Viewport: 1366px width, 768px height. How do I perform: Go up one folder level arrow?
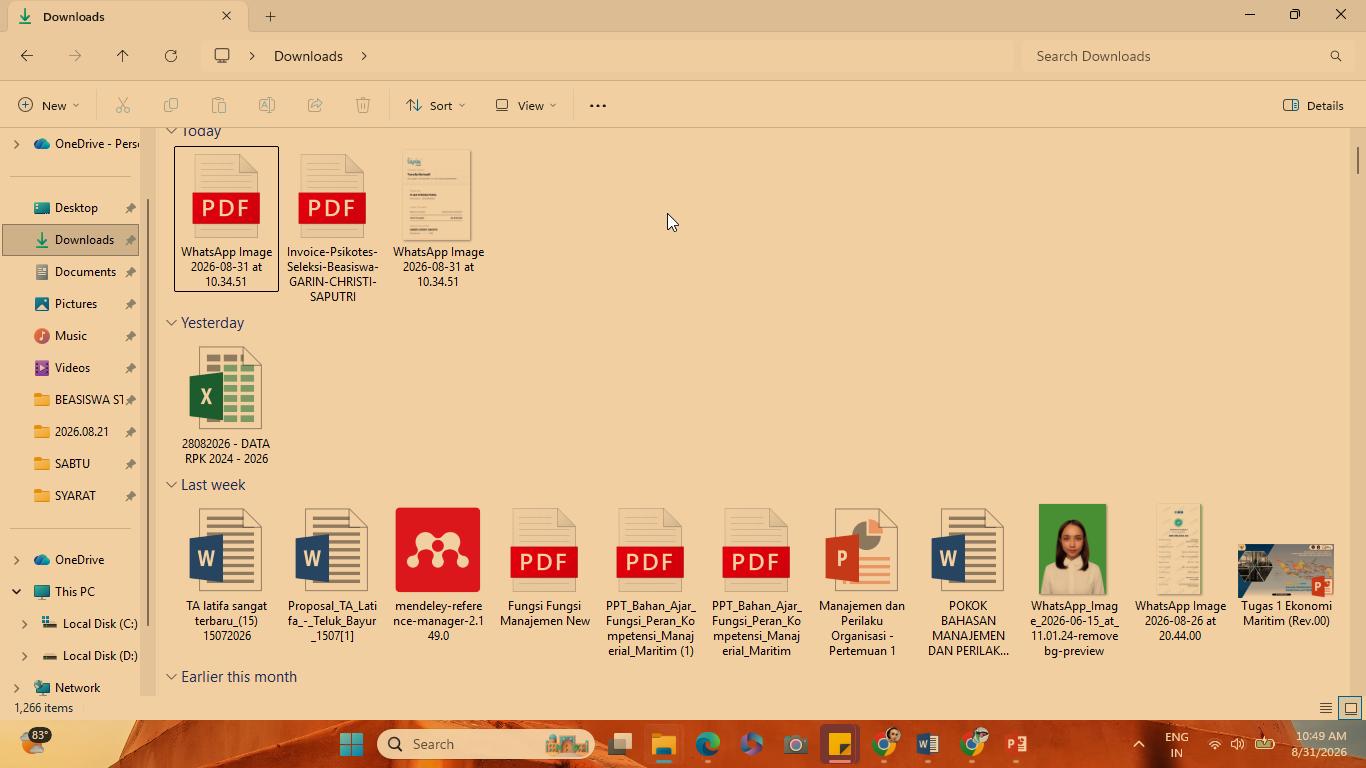pyautogui.click(x=123, y=56)
